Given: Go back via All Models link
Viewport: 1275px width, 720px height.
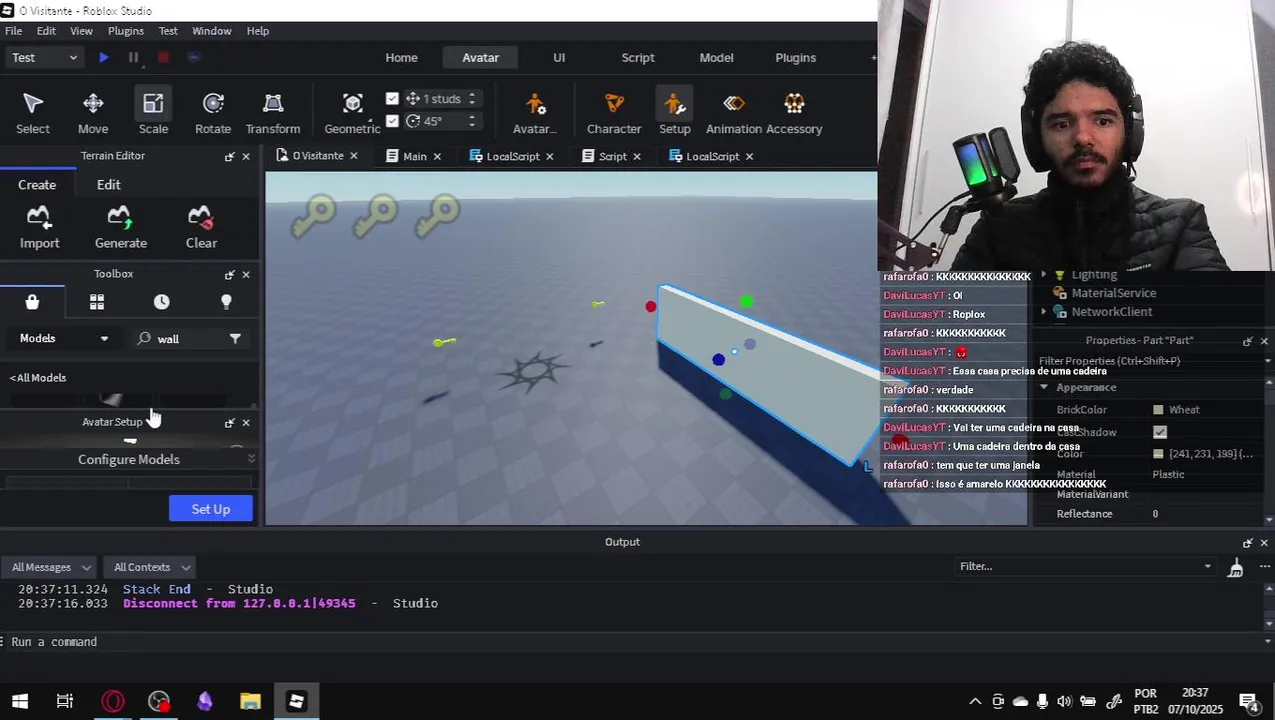Looking at the screenshot, I should 38,378.
